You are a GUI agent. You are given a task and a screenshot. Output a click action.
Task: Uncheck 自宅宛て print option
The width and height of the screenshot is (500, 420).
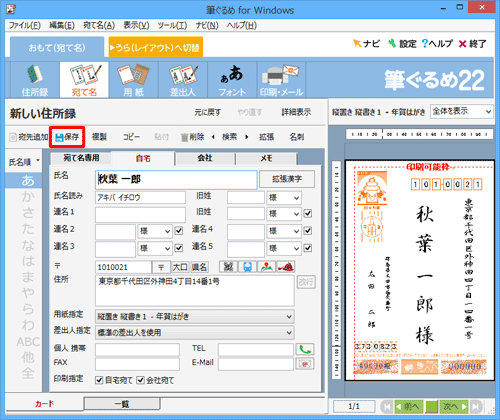click(x=99, y=380)
